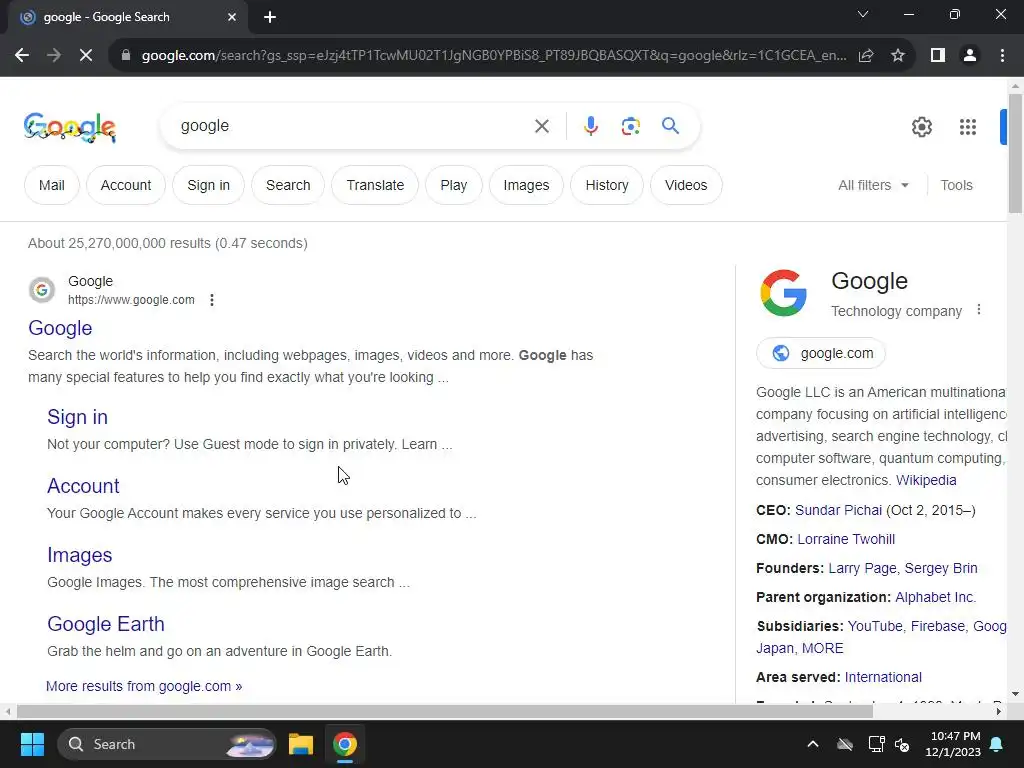
Task: Select the Translate filter chip
Action: pos(375,185)
